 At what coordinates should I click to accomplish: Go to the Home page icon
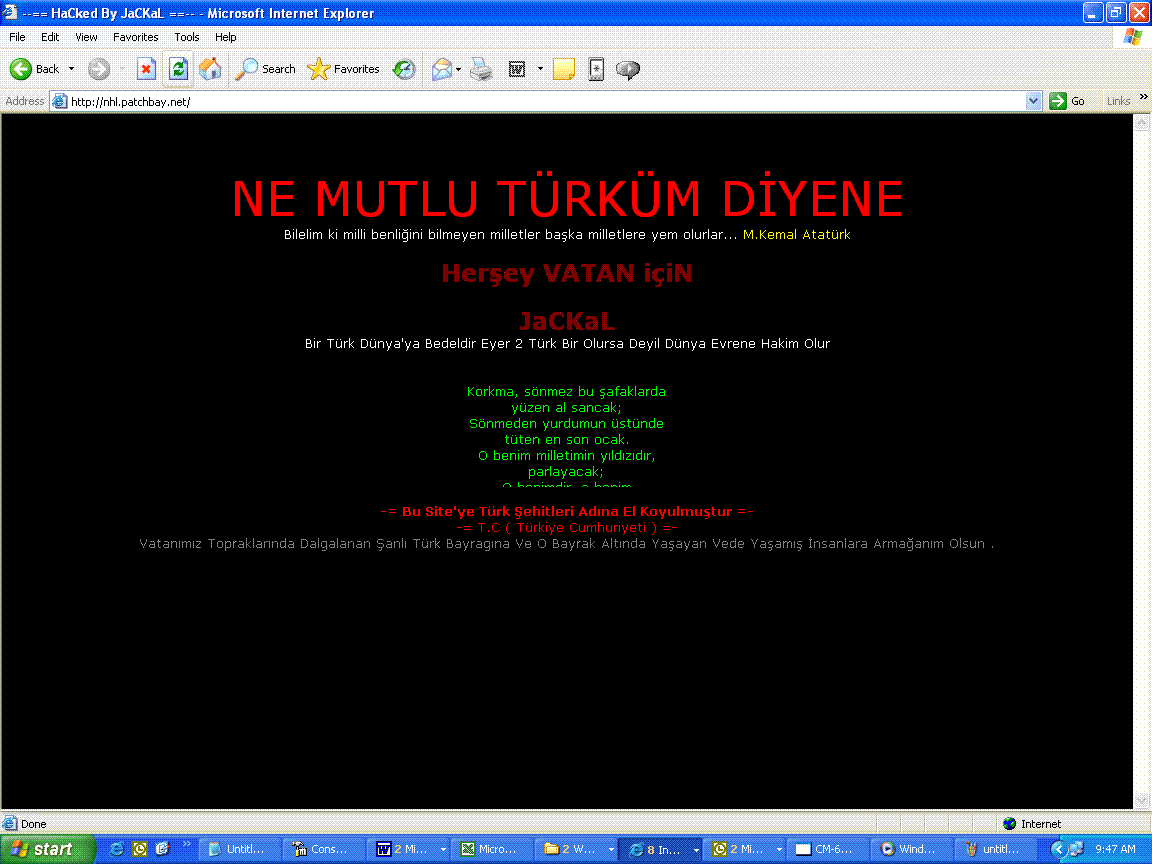pos(210,69)
